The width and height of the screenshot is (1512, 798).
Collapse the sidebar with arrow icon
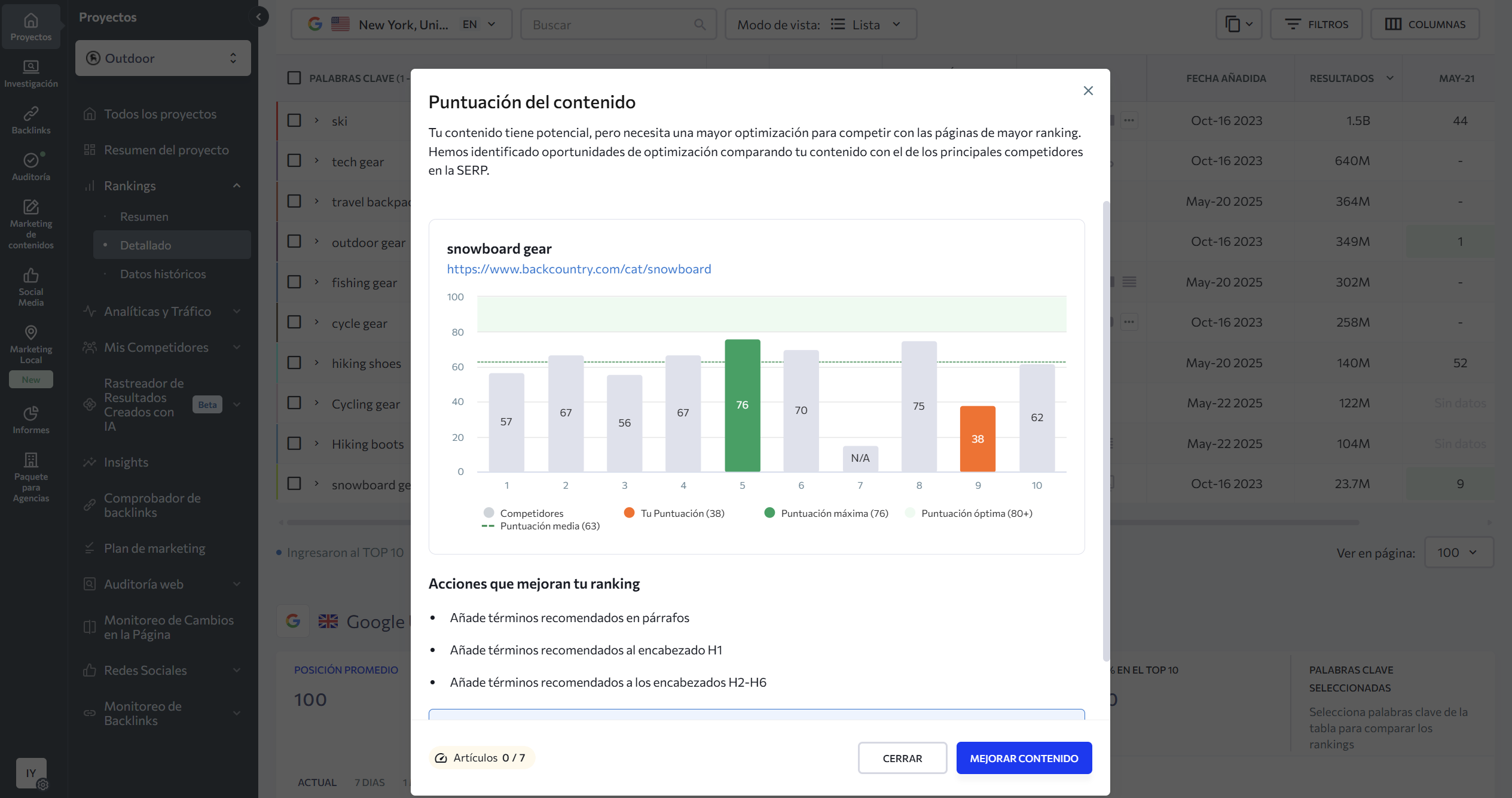pyautogui.click(x=259, y=17)
